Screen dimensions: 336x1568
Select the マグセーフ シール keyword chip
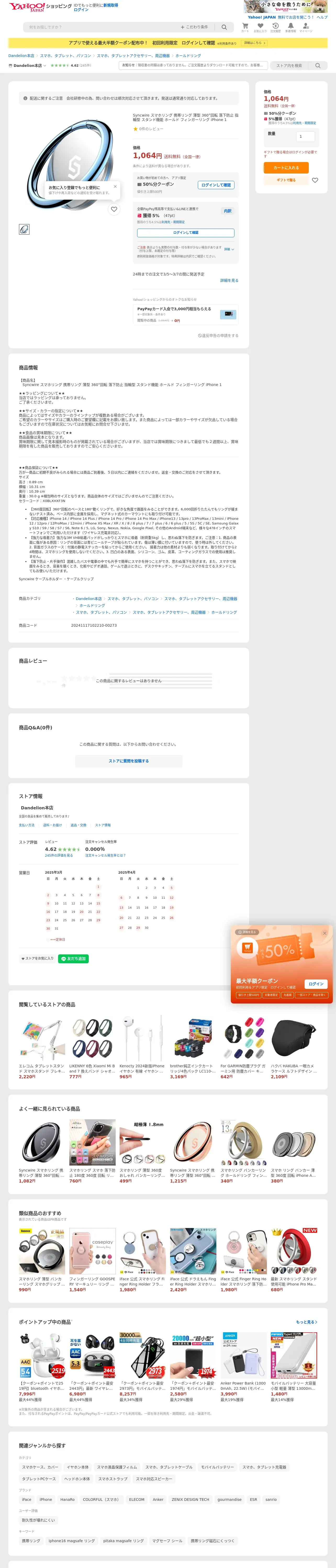tap(167, 1541)
